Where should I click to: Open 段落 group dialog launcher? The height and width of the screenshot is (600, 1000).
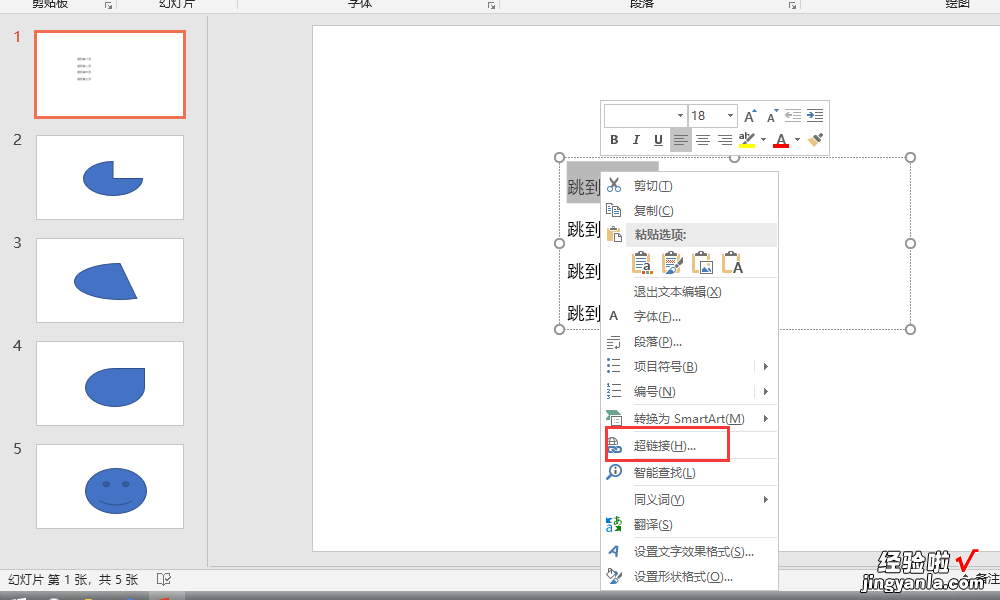pyautogui.click(x=792, y=5)
